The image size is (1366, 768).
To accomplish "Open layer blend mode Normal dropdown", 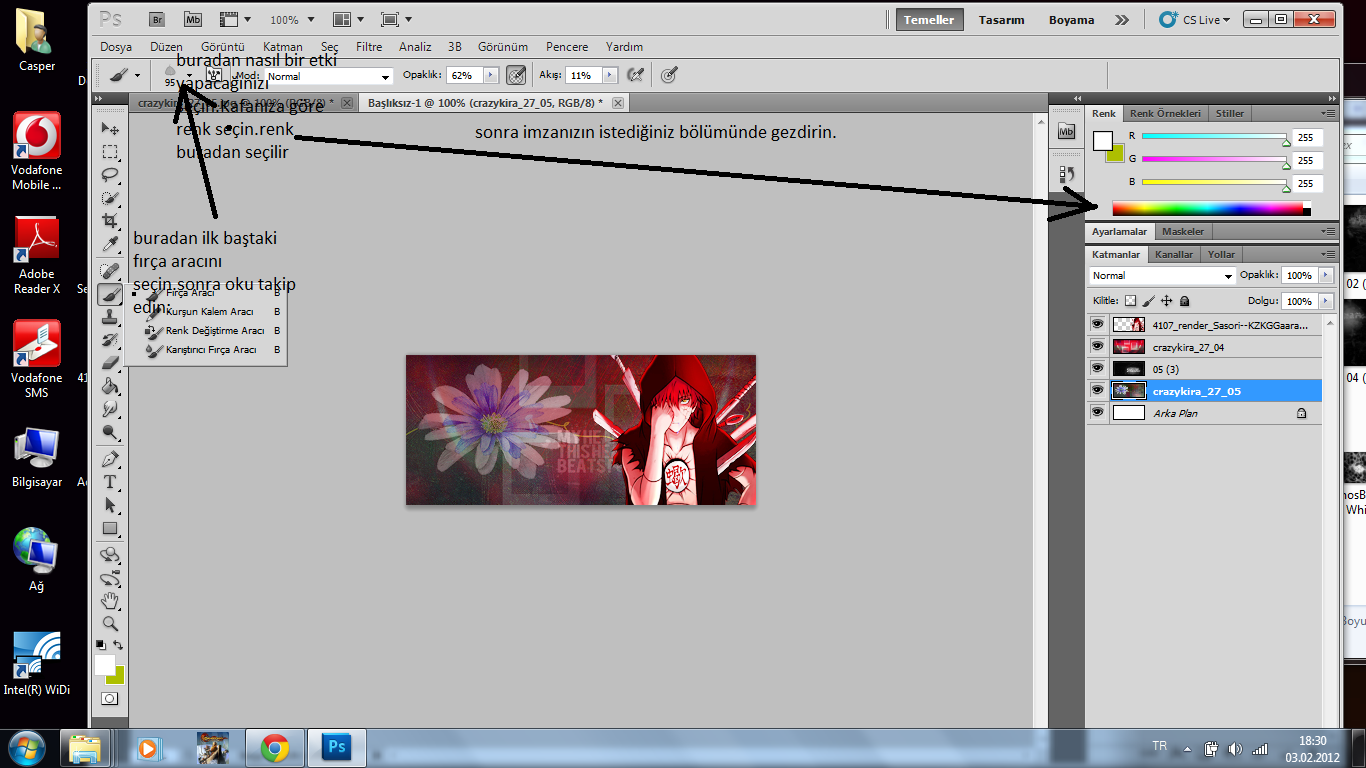I will point(1163,275).
